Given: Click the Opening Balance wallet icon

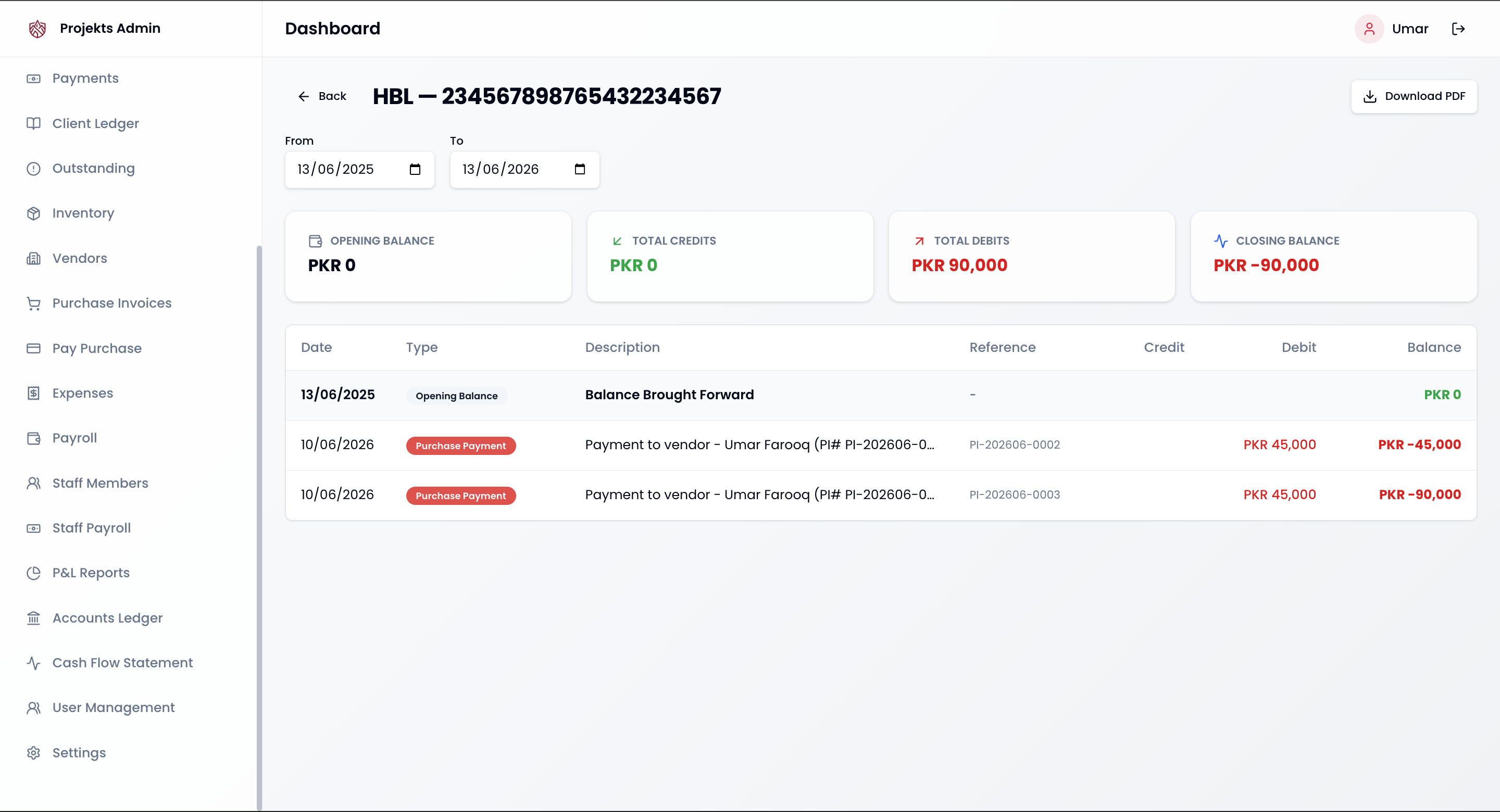Looking at the screenshot, I should 315,241.
